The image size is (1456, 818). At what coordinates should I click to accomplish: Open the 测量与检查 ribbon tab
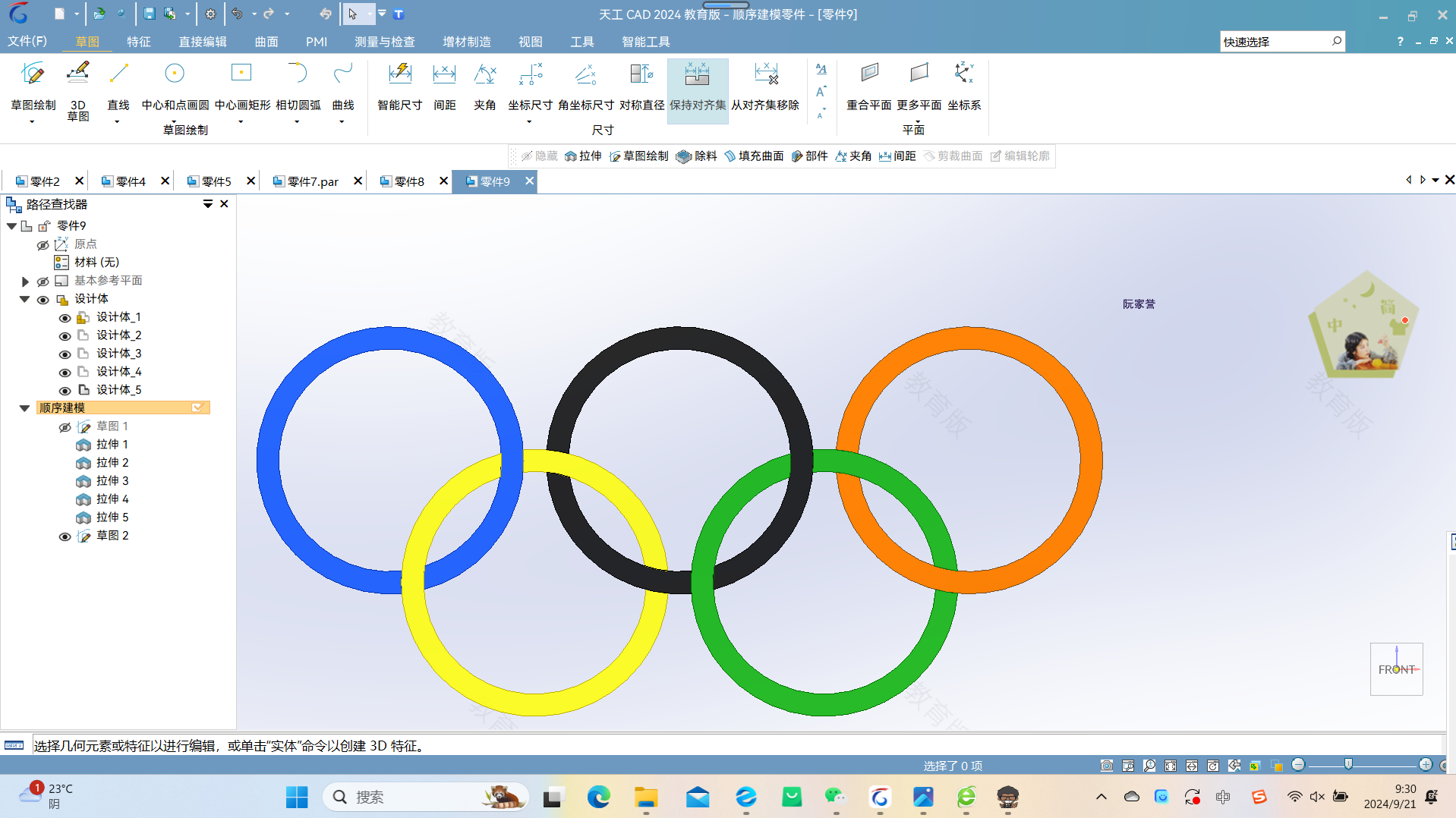pyautogui.click(x=384, y=41)
